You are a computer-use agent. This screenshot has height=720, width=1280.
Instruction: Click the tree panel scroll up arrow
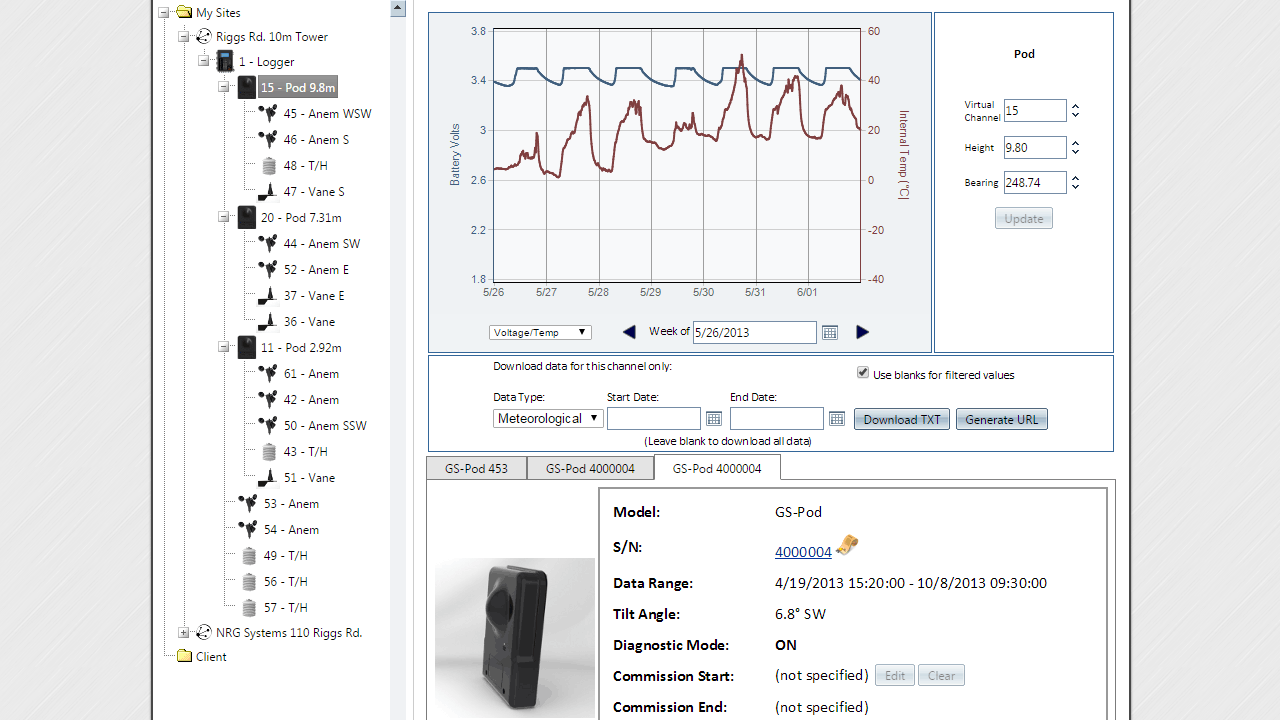click(398, 8)
